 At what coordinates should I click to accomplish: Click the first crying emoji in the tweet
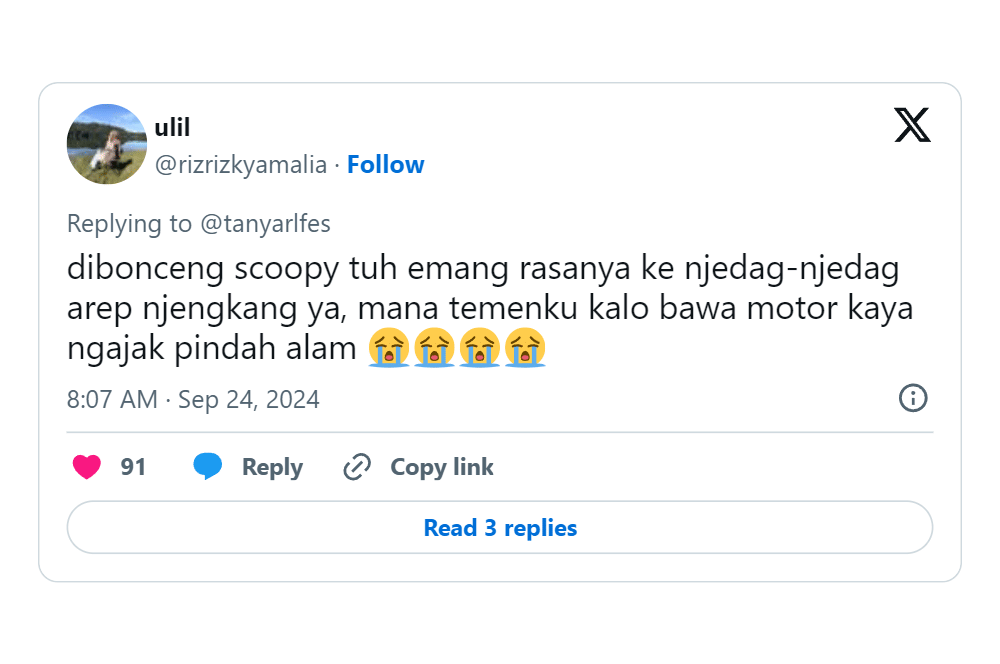click(388, 349)
